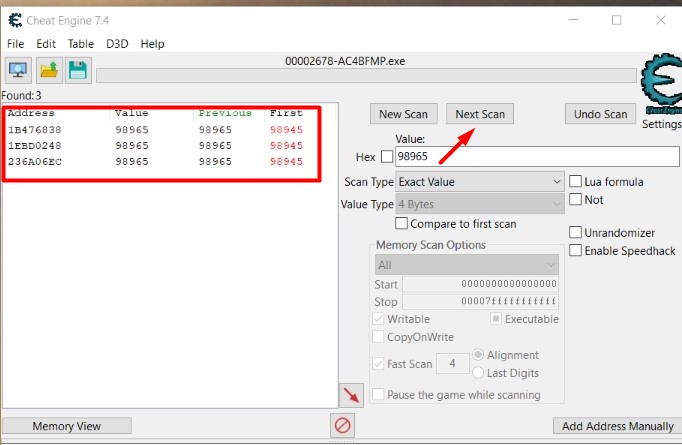Click the Start address field

pos(481,284)
